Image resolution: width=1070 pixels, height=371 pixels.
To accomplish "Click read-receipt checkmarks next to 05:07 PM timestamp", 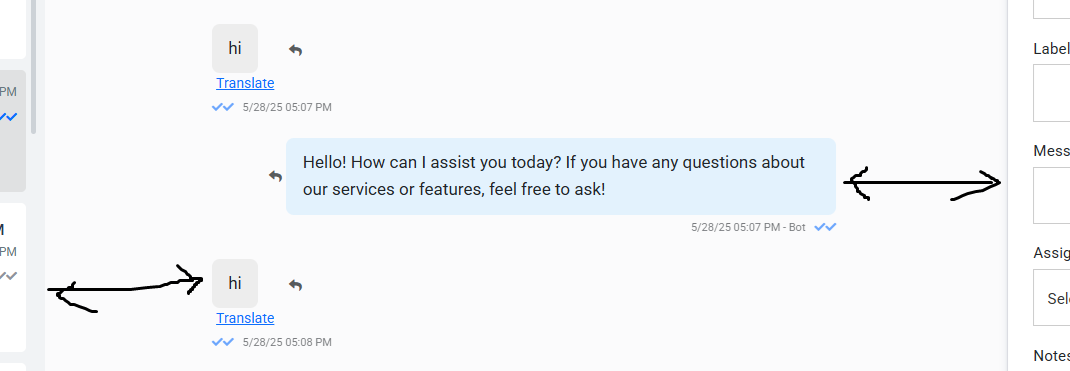I will coord(223,107).
